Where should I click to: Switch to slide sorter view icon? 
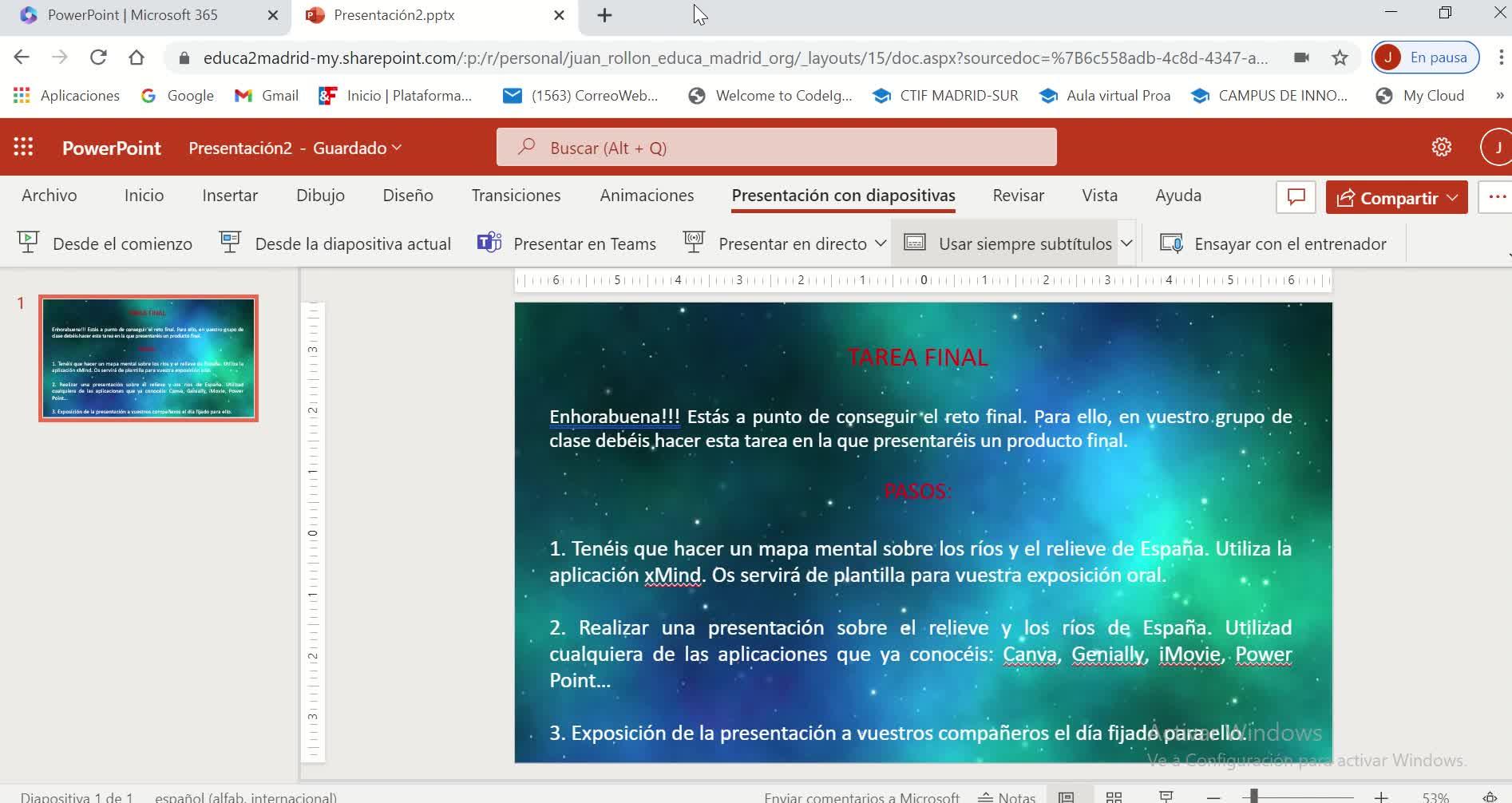pyautogui.click(x=1114, y=797)
